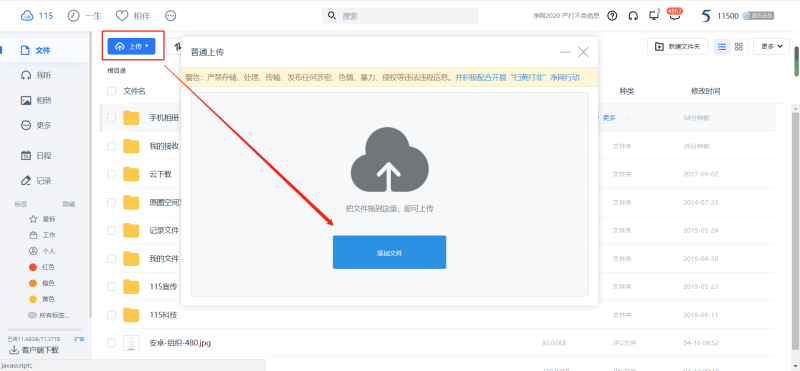This screenshot has width=800, height=371.
Task: Tick the select-all checkbox beside 文件名
Action: point(111,91)
